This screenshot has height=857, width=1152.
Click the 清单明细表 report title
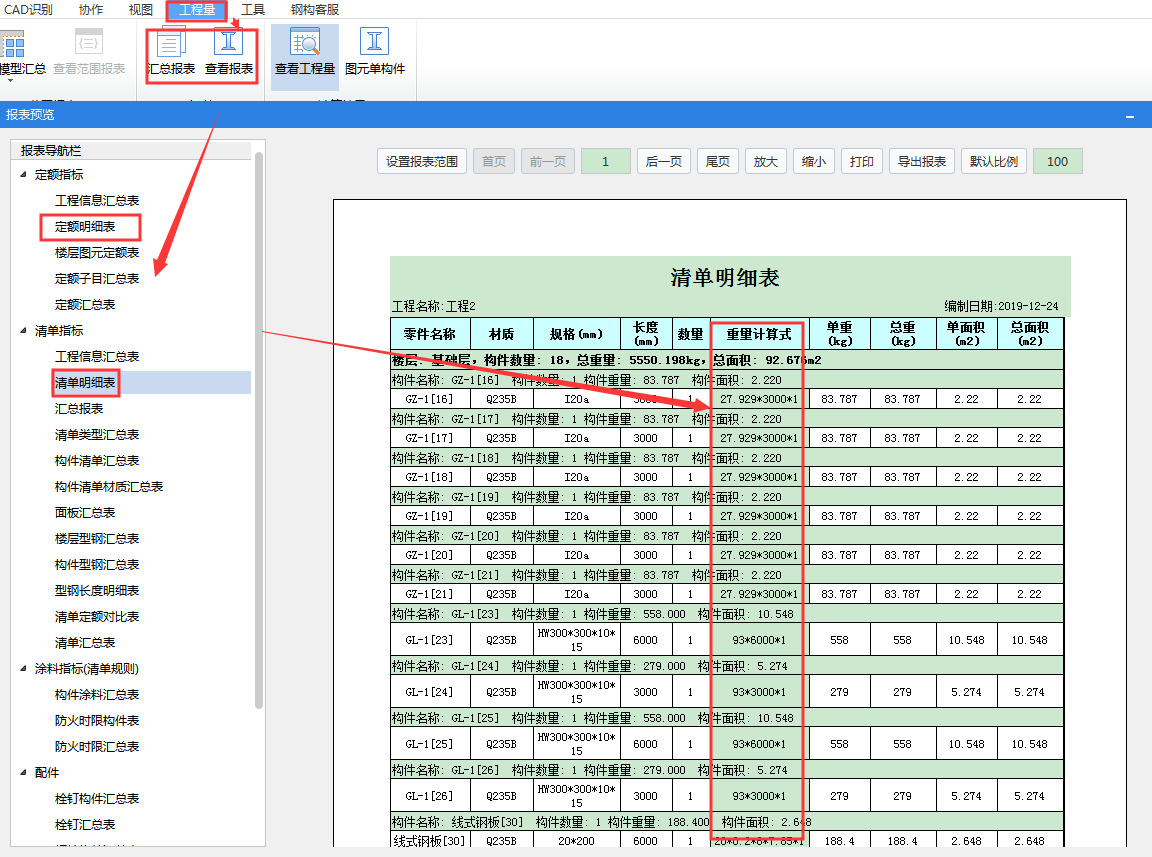[724, 278]
